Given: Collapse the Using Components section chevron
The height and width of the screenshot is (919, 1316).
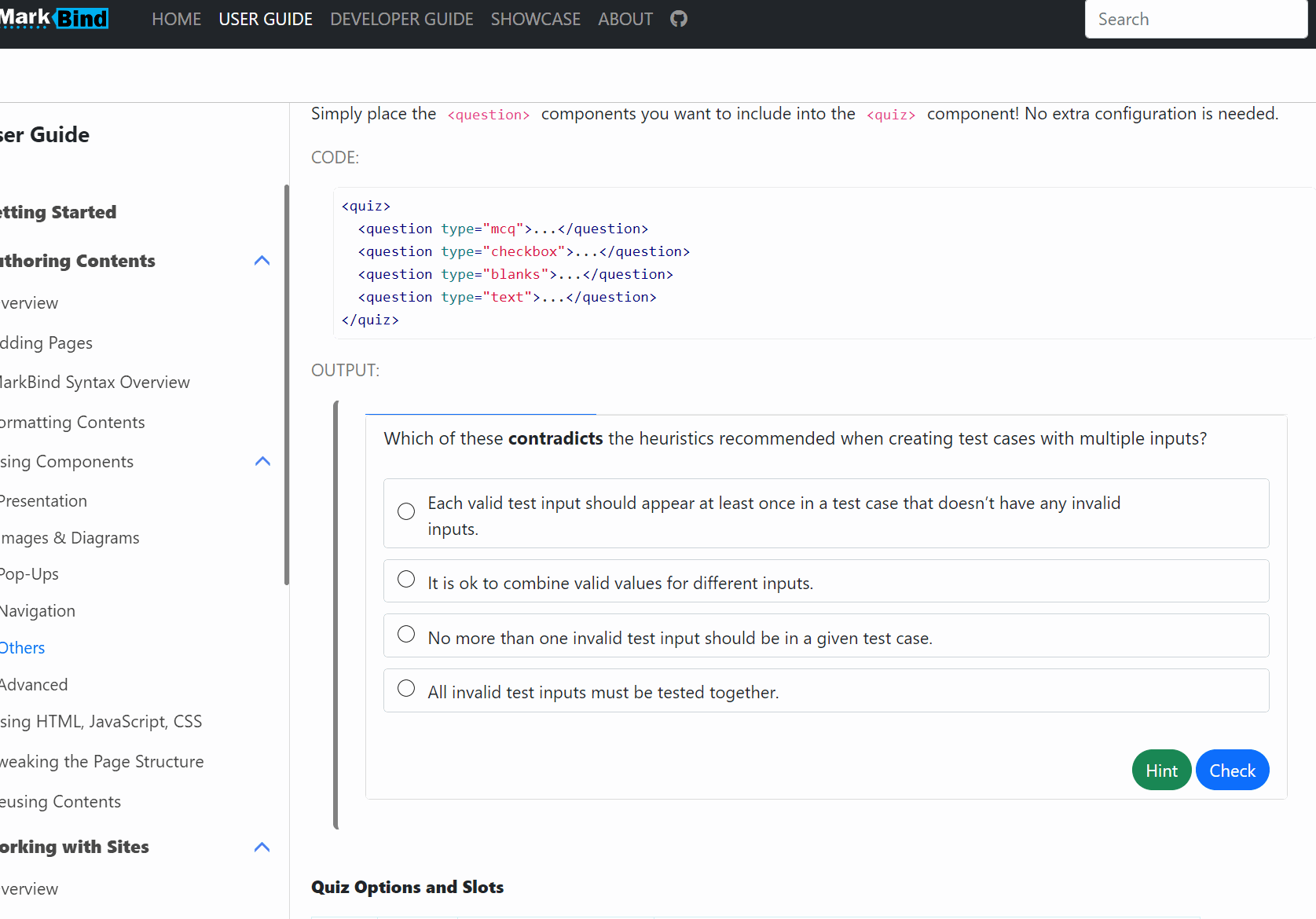Looking at the screenshot, I should click(x=262, y=462).
